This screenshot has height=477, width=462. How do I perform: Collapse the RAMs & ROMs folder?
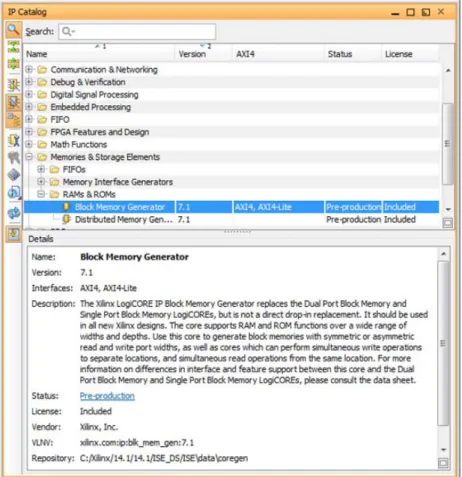coord(41,194)
